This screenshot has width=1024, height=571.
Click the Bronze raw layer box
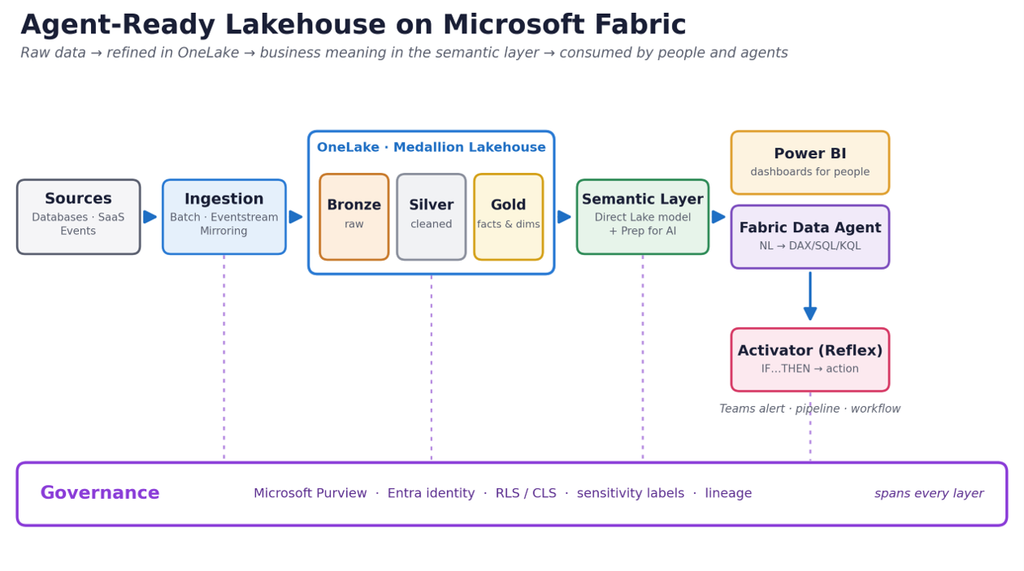click(354, 217)
